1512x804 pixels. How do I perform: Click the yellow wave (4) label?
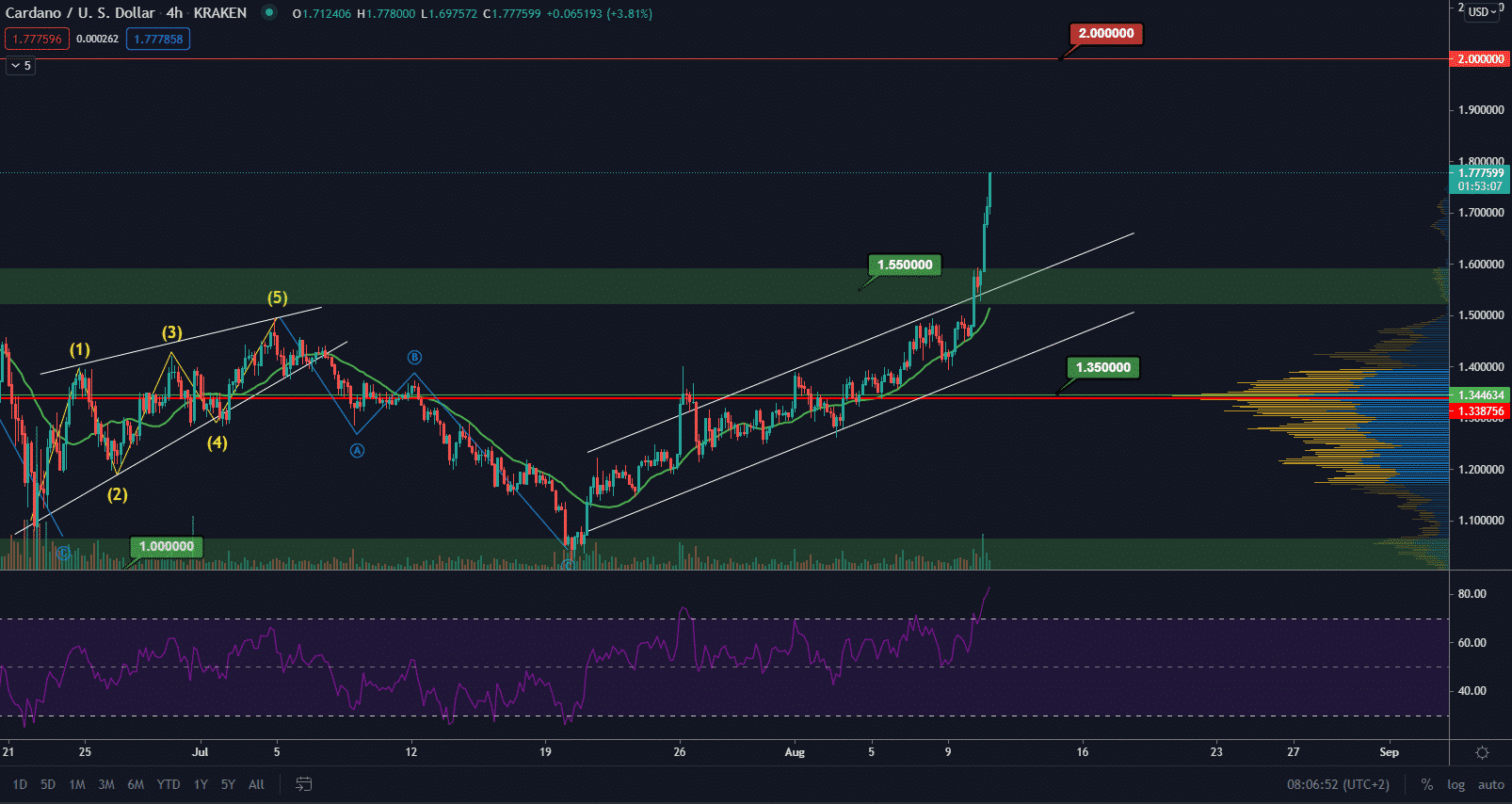(x=217, y=442)
